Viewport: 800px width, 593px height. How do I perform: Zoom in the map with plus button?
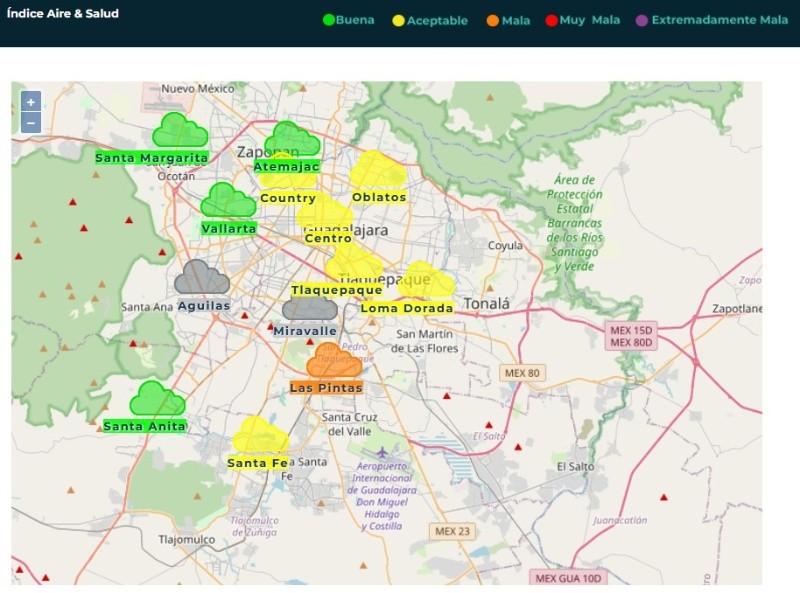[x=31, y=102]
